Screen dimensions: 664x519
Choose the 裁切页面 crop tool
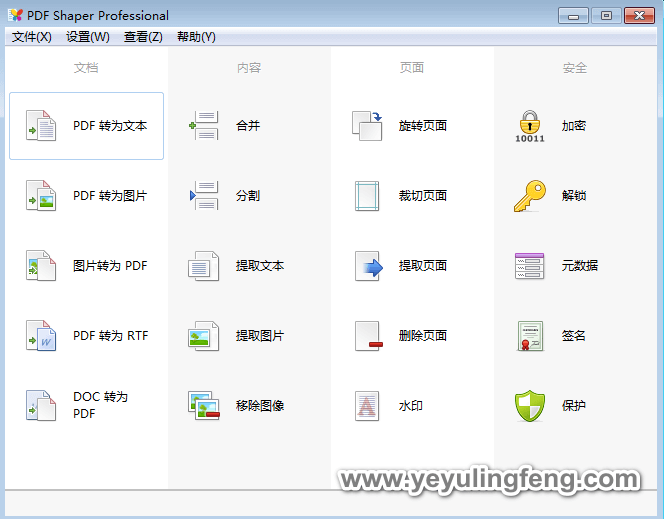(x=412, y=196)
